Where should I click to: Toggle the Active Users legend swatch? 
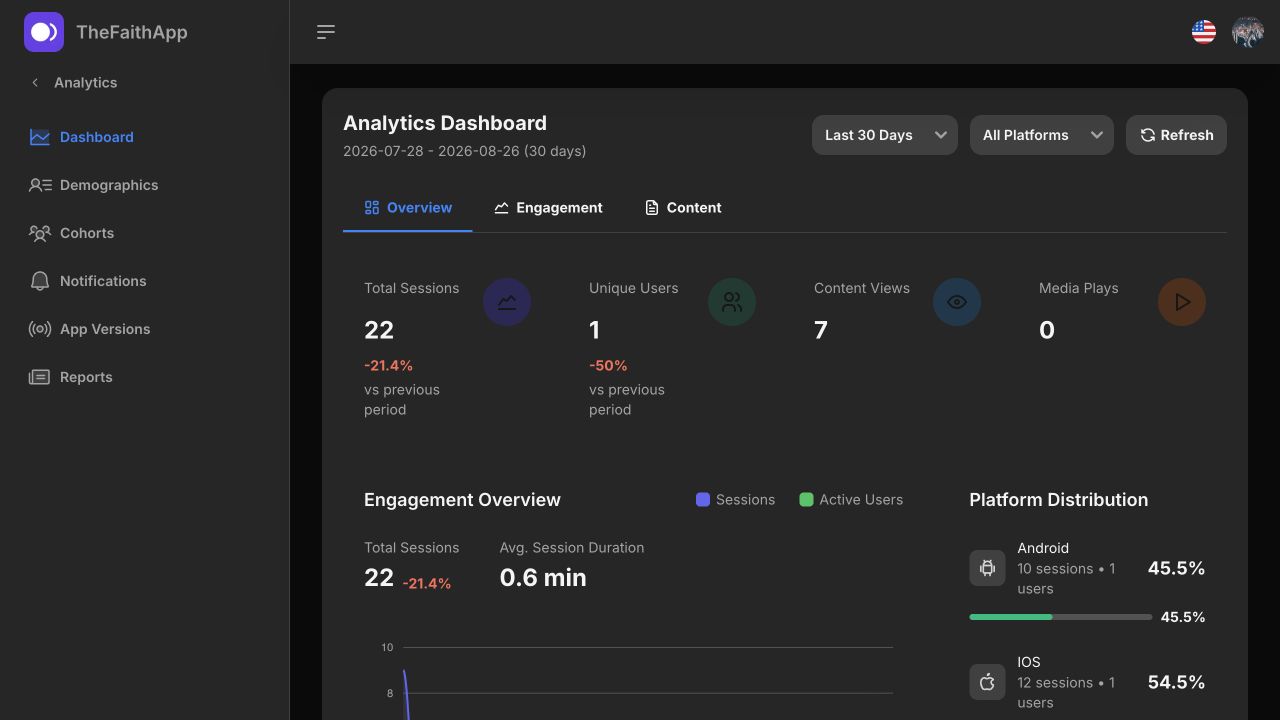[806, 500]
